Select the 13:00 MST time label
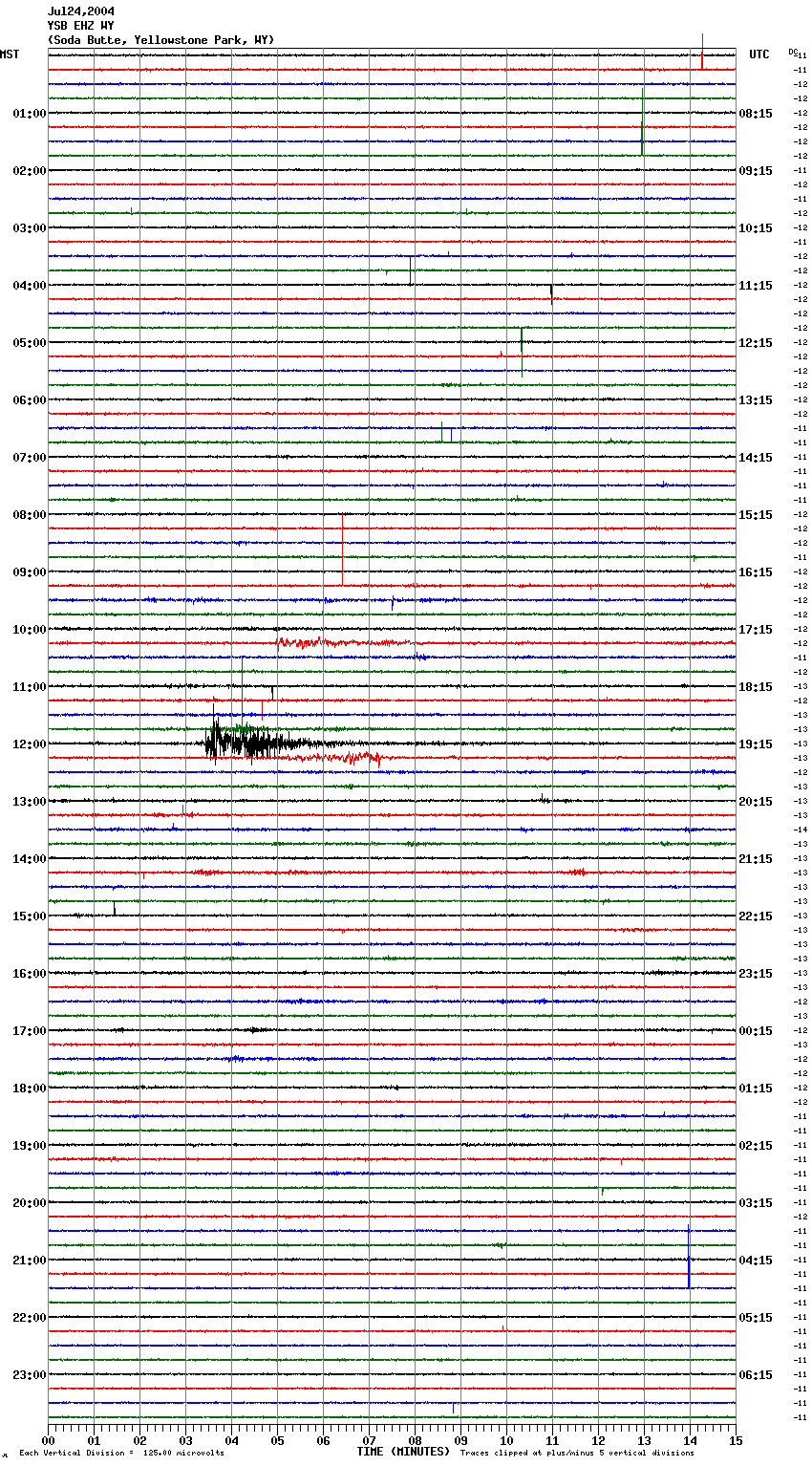This screenshot has width=812, height=1466. (x=30, y=802)
